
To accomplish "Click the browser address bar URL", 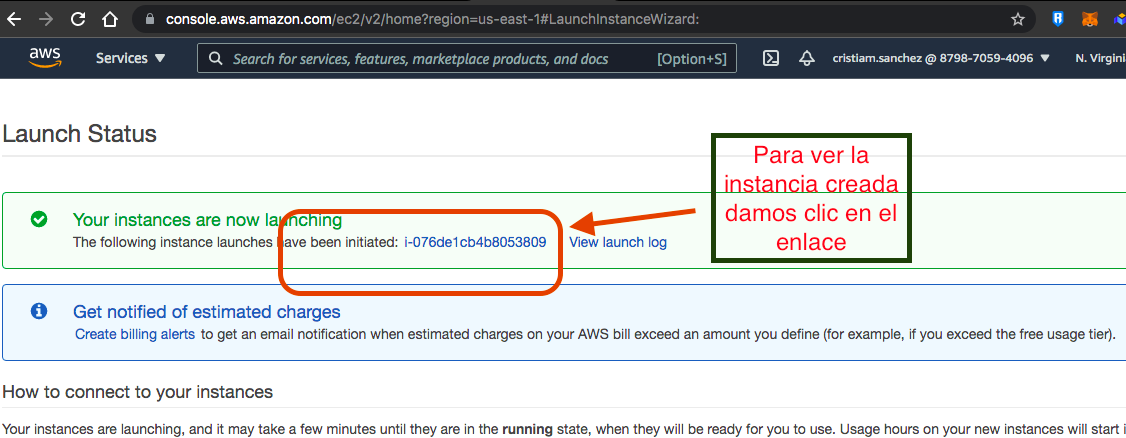I will click(x=430, y=19).
